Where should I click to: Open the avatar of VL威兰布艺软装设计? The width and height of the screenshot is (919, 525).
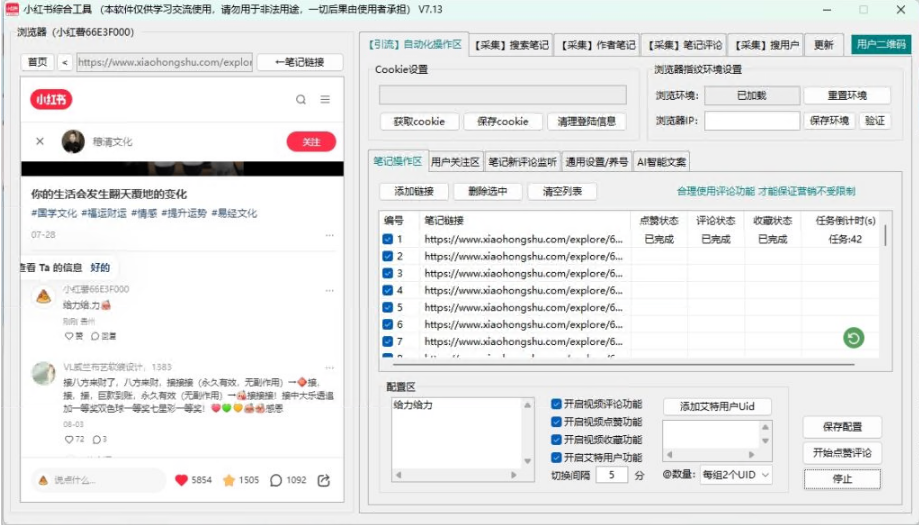tap(43, 373)
